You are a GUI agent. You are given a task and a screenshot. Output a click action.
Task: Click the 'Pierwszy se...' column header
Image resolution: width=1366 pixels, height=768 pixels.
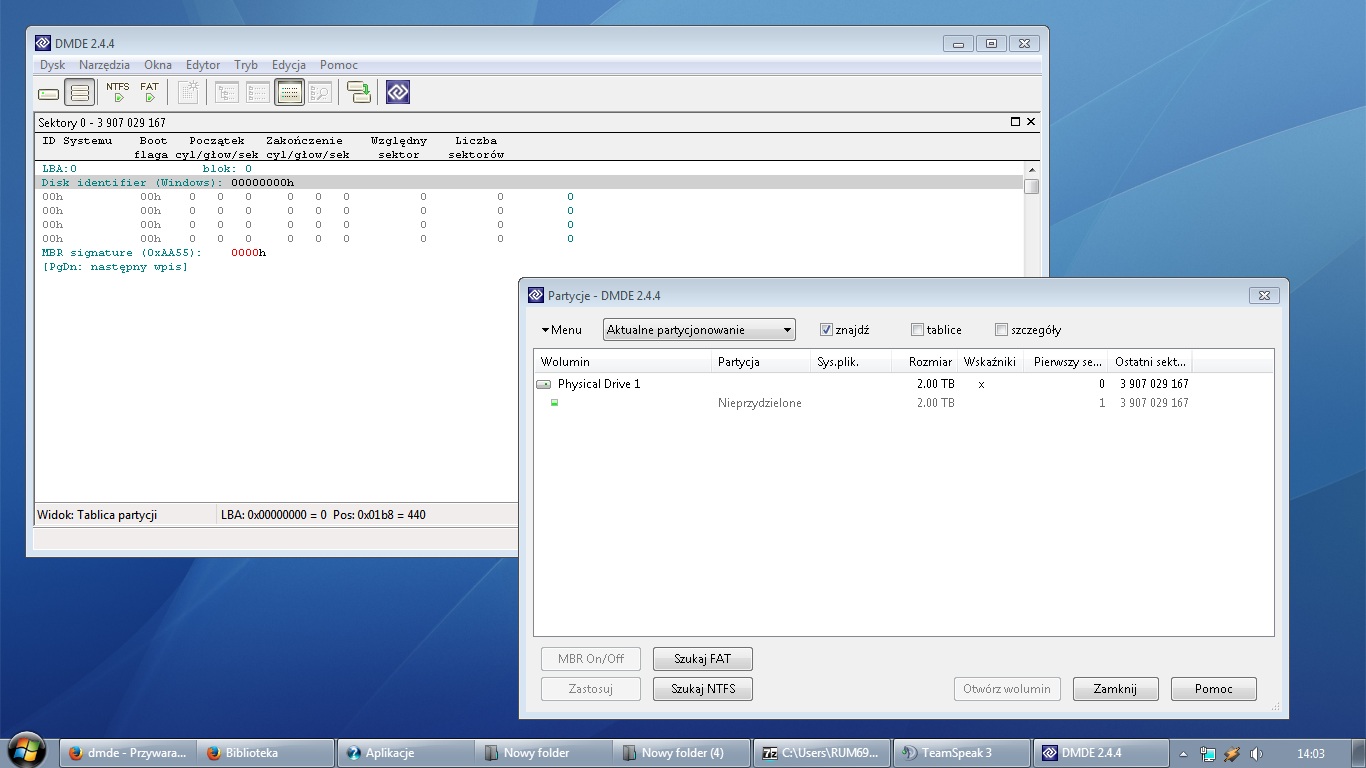pyautogui.click(x=1066, y=362)
